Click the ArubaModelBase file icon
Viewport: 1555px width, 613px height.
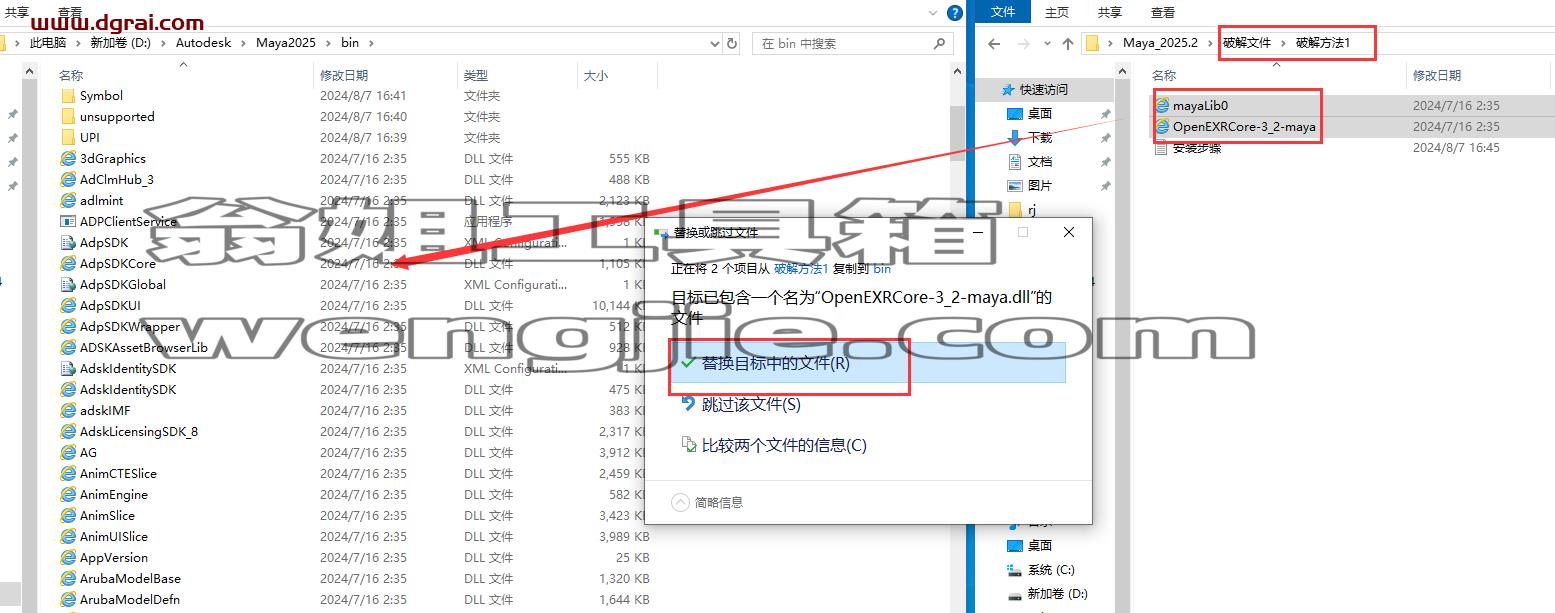pos(68,578)
